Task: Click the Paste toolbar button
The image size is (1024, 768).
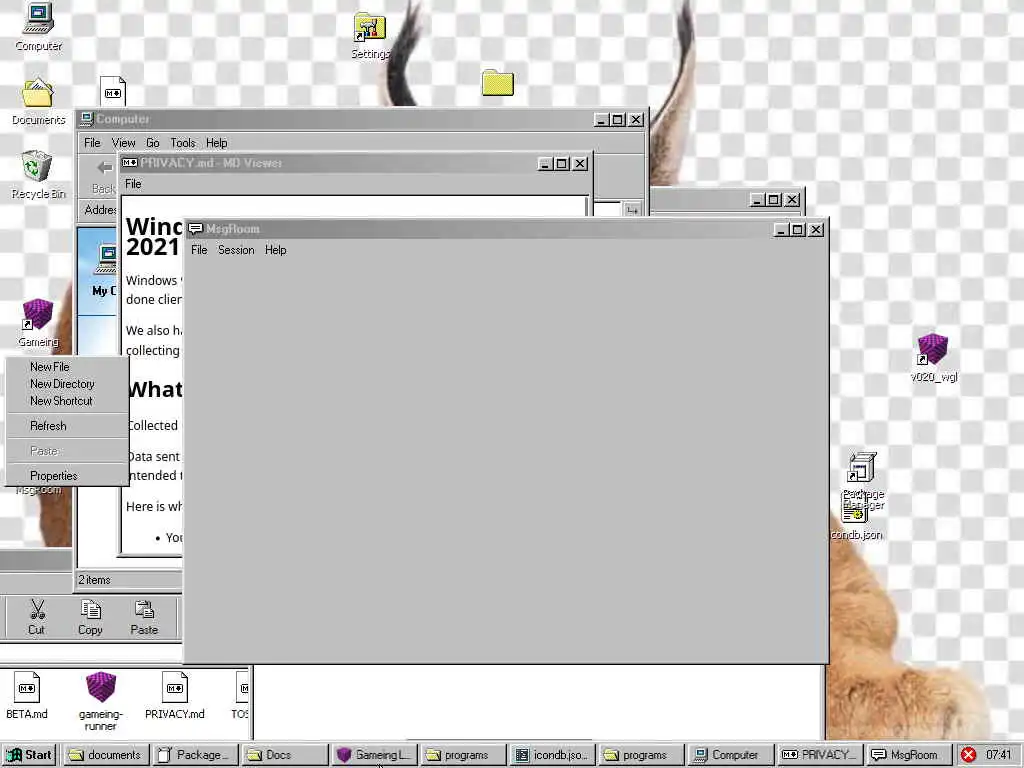Action: pos(144,617)
